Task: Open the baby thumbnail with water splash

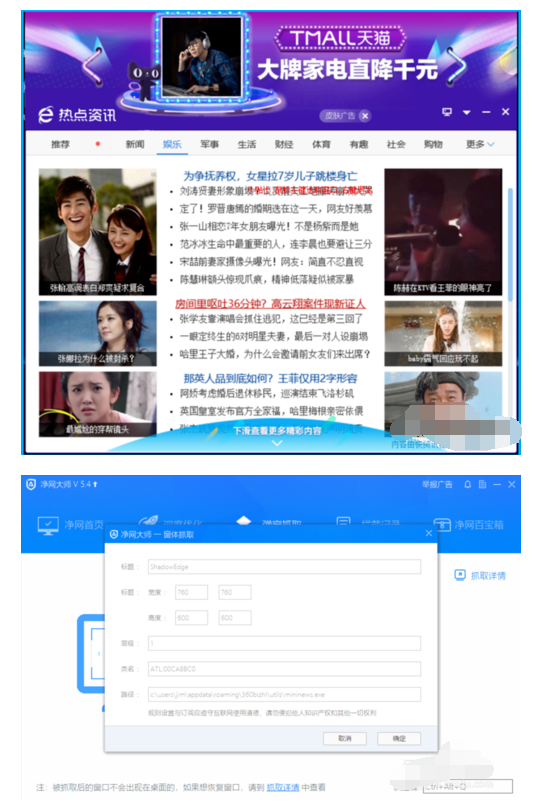Action: click(443, 333)
